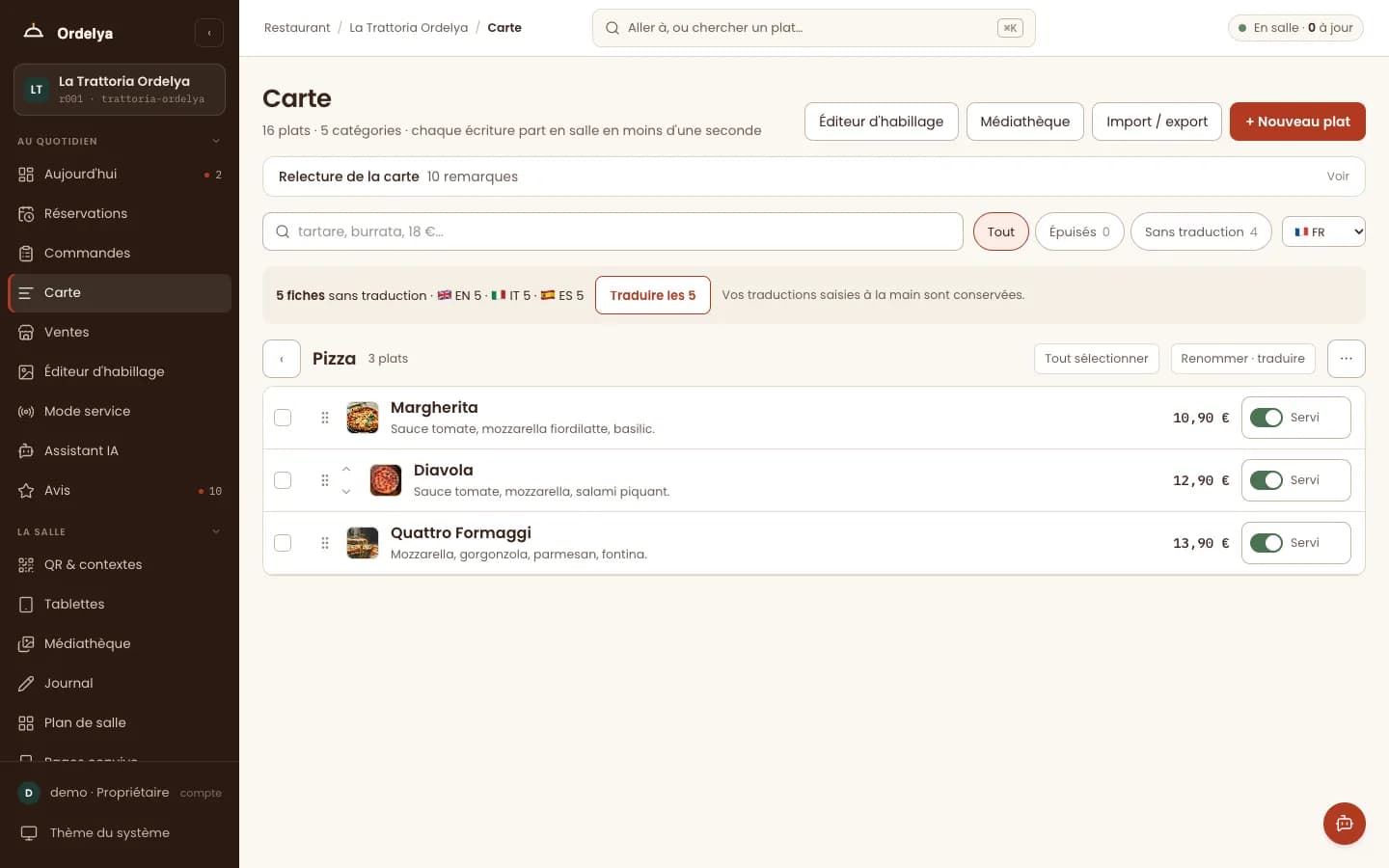Create a Nouveau plat
This screenshot has width=1389, height=868.
1297,122
